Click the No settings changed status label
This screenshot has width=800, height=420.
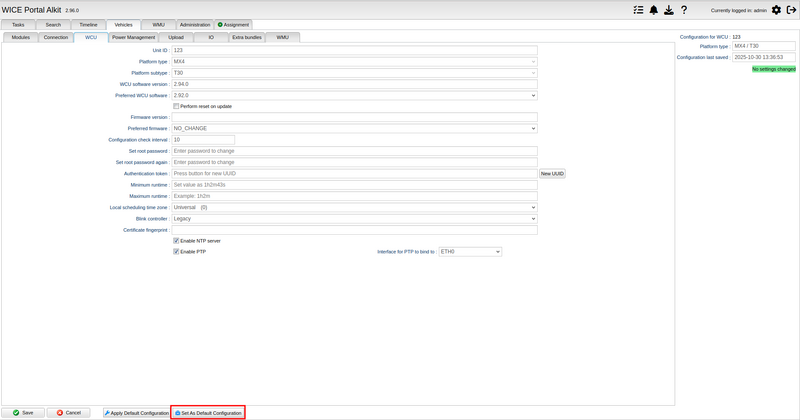point(773,69)
